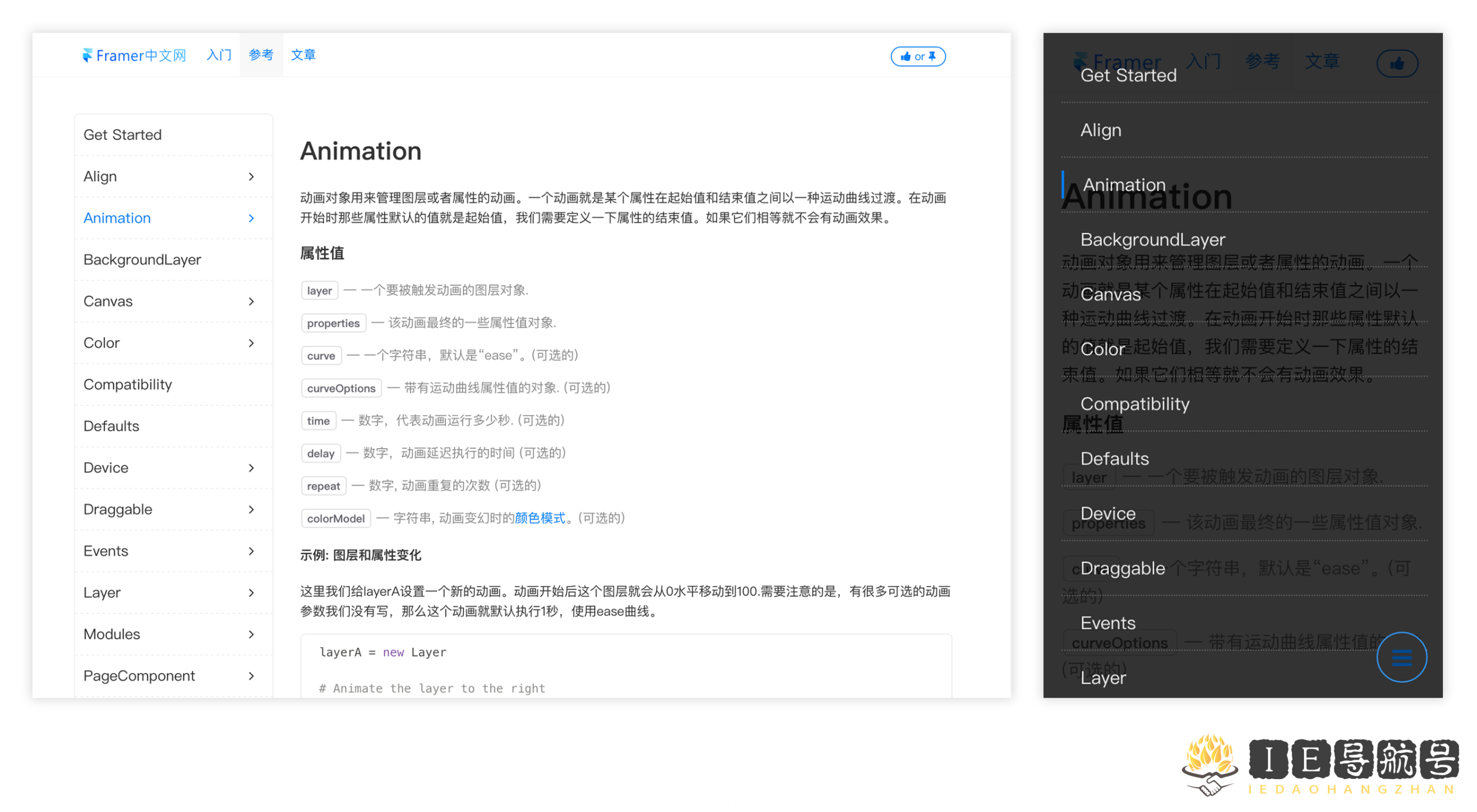Viewport: 1477px width, 812px height.
Task: Select Canvas in the left sidebar
Action: pyautogui.click(x=173, y=301)
